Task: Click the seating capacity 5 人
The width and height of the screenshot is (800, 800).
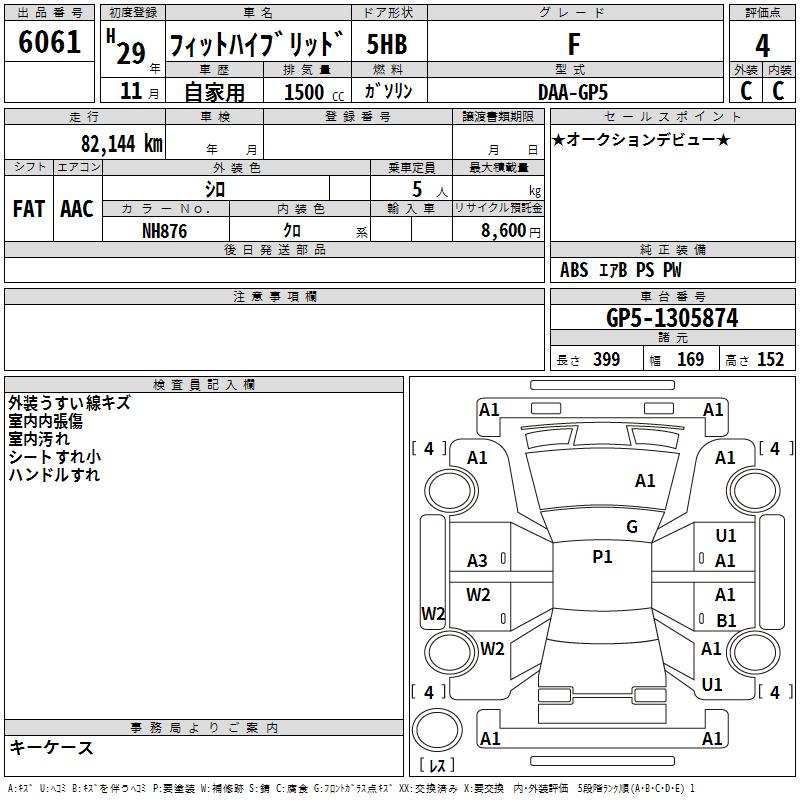Action: [430, 190]
